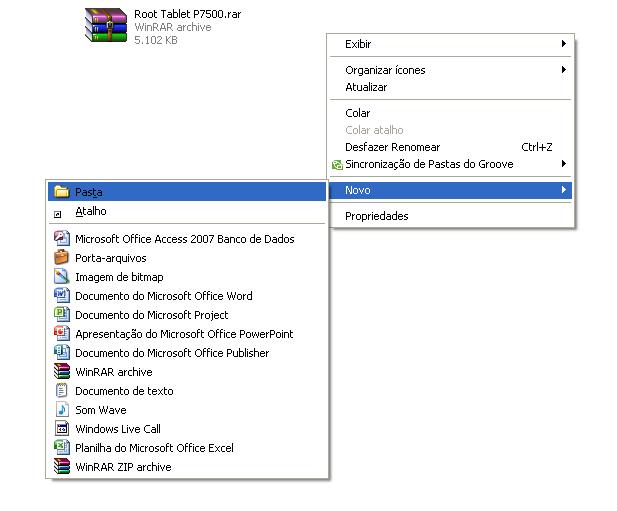Viewport: 617px width, 511px height.
Task: Select Documento do Microsoft Office Publisher
Action: (187, 353)
